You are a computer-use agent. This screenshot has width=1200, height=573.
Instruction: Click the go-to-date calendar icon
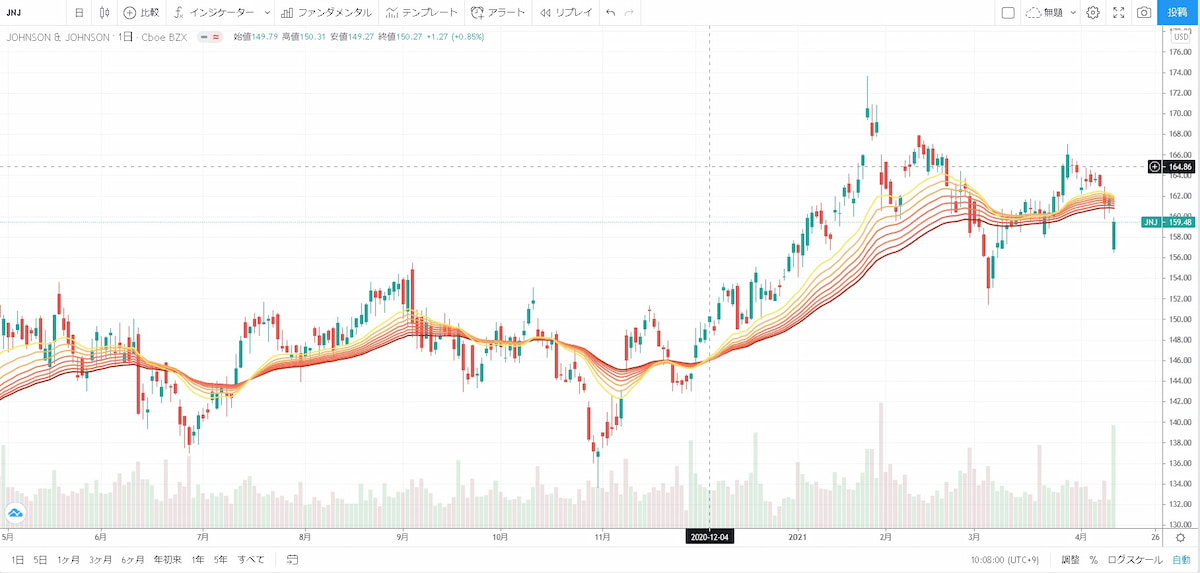[292, 560]
